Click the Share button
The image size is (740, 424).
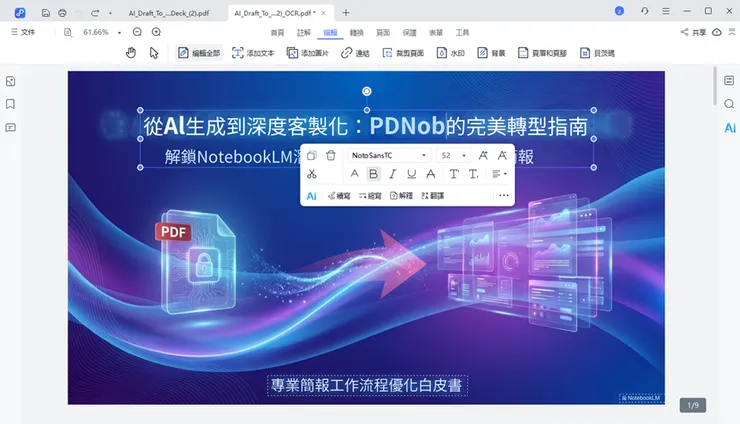point(693,32)
